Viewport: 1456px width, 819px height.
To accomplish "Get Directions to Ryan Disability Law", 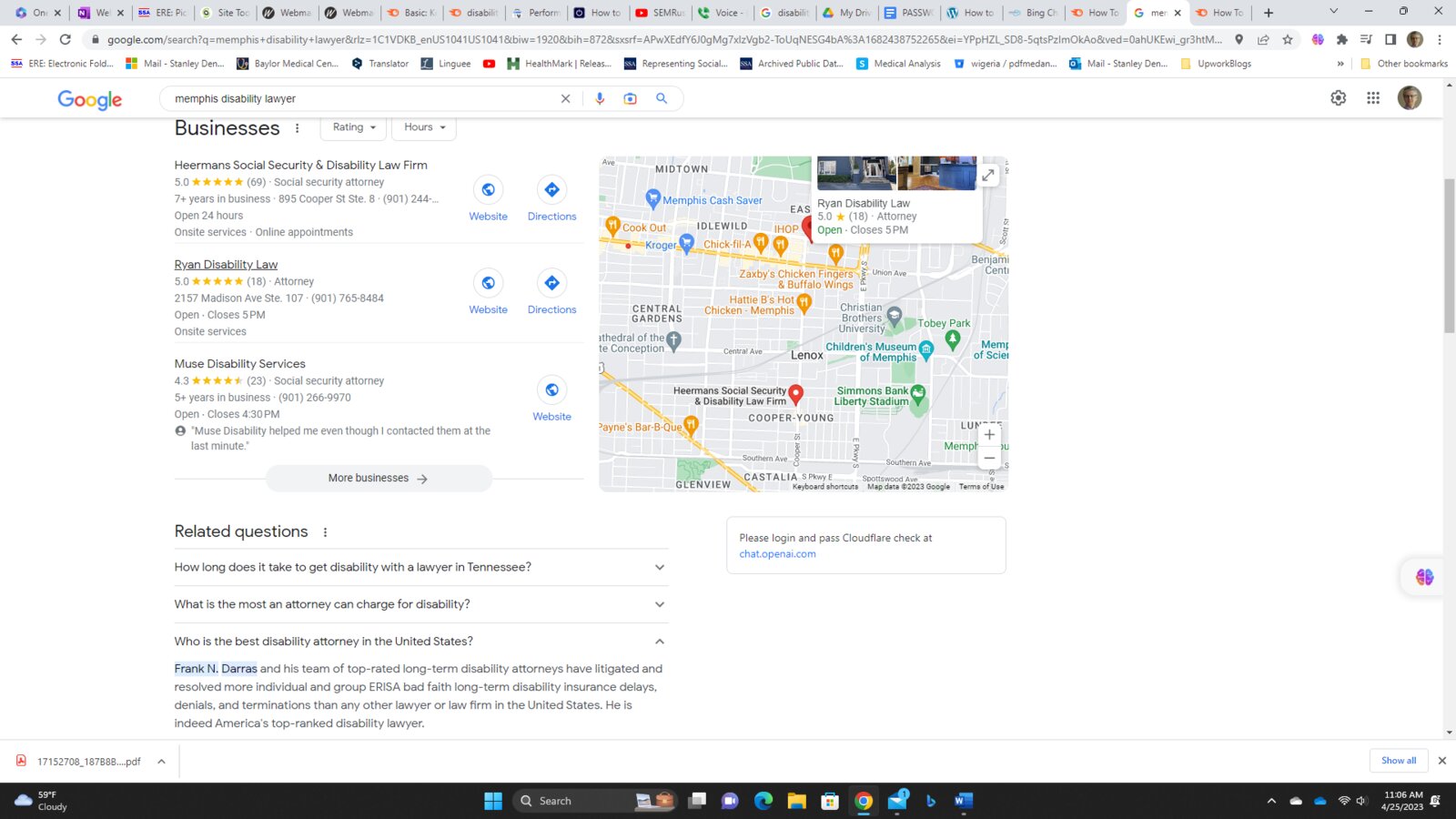I will click(x=551, y=283).
